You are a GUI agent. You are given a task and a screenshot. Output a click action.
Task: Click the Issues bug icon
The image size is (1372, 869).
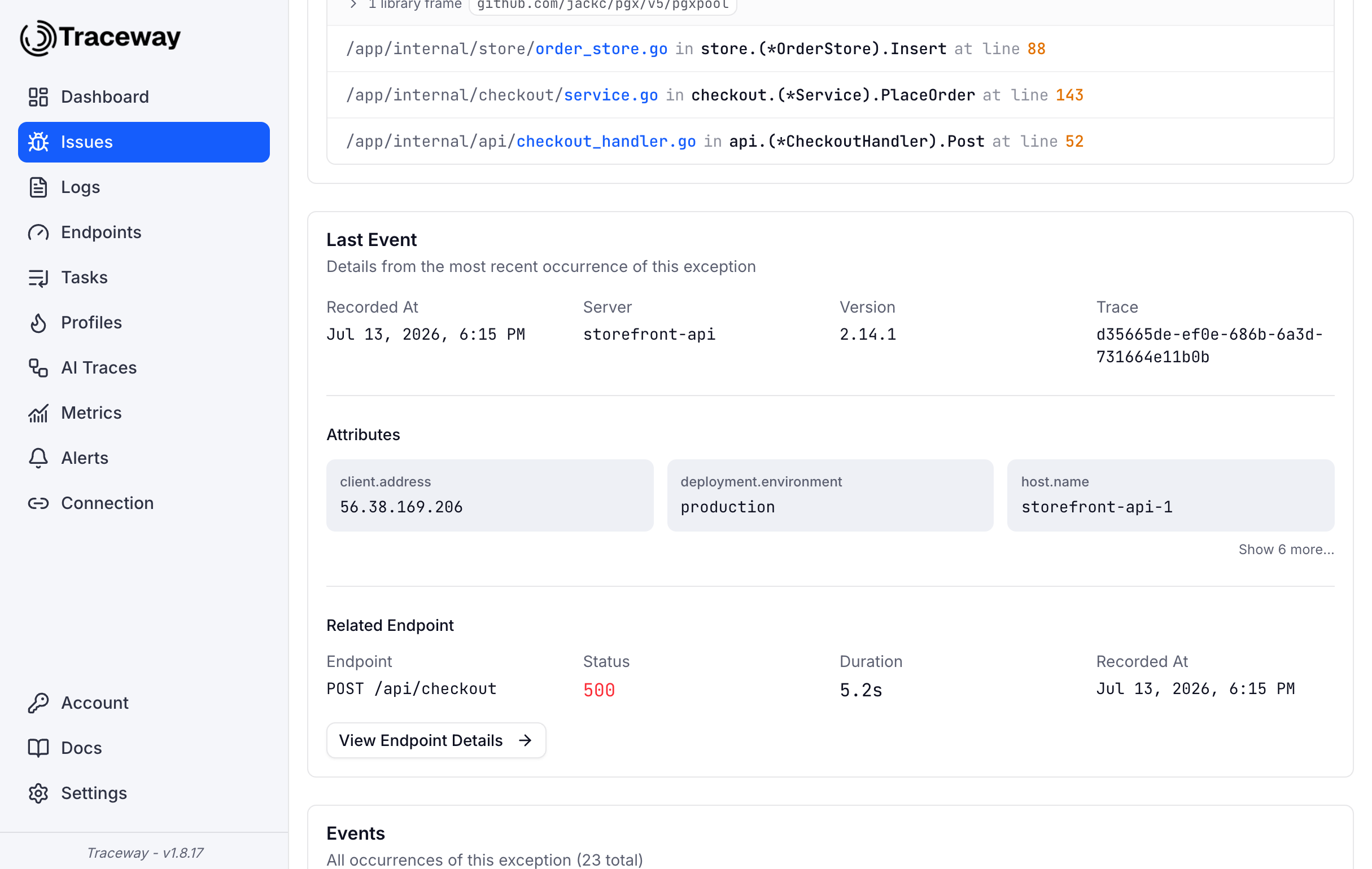[x=38, y=142]
